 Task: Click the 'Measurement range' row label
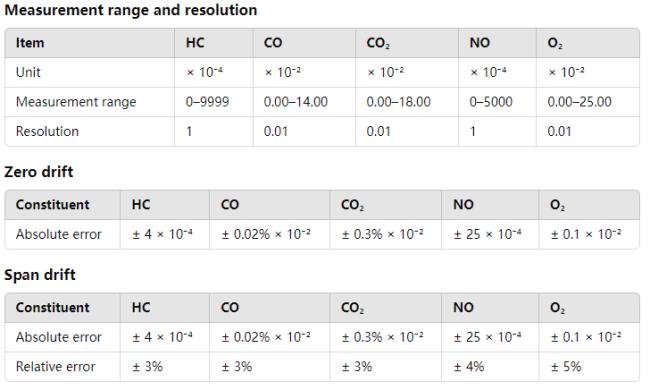76,102
